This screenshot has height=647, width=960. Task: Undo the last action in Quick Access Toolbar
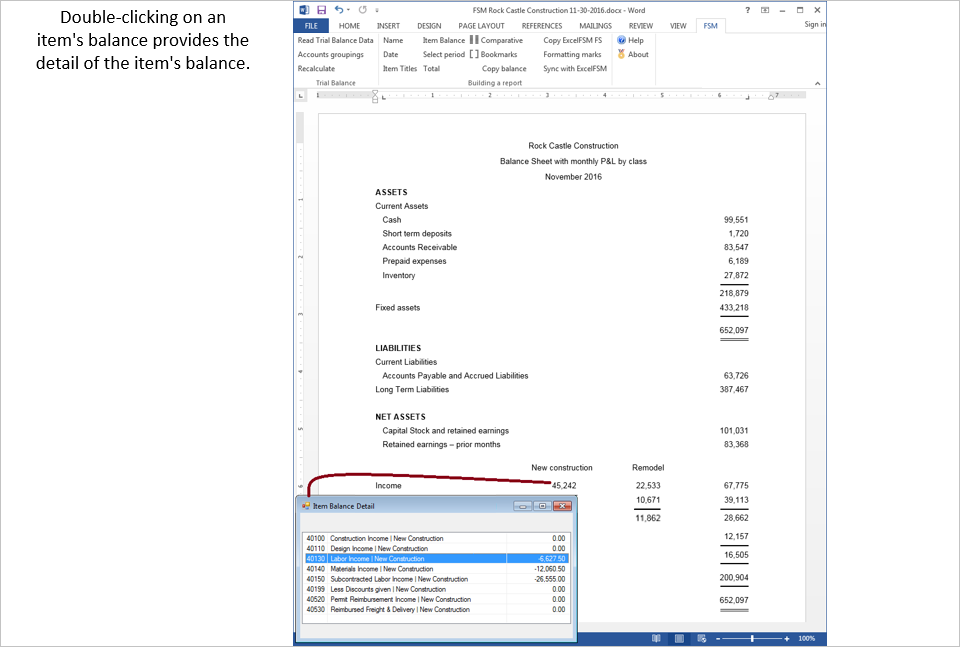click(x=339, y=10)
